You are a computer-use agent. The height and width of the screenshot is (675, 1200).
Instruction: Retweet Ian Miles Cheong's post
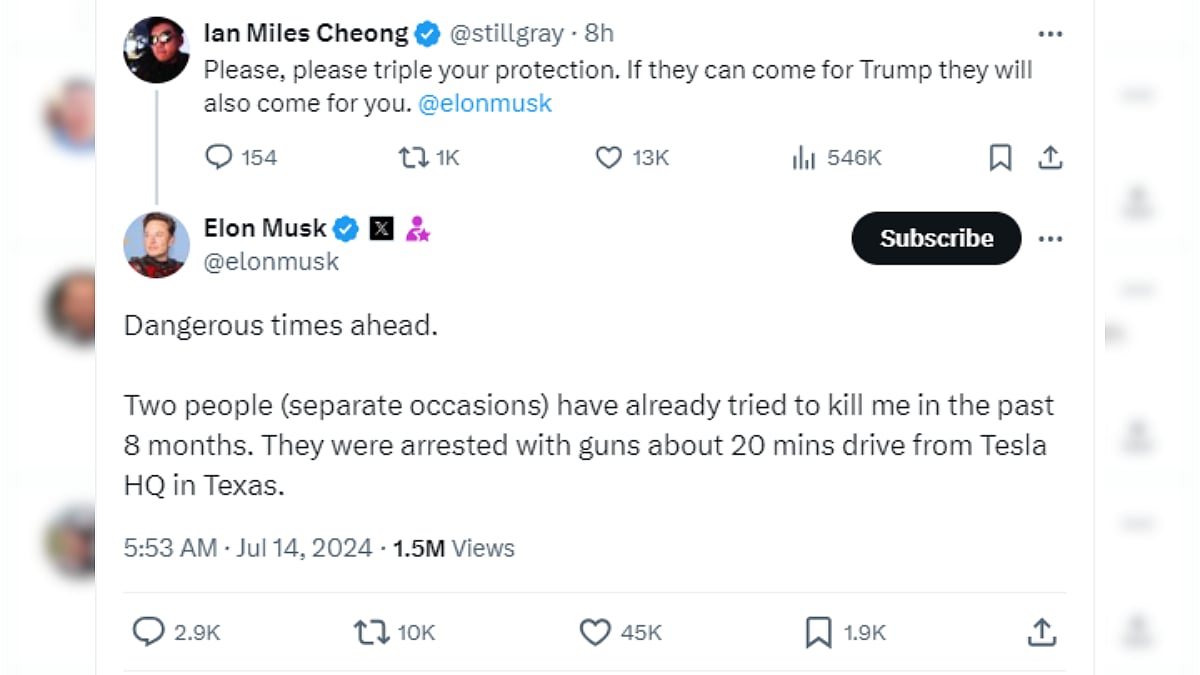413,157
